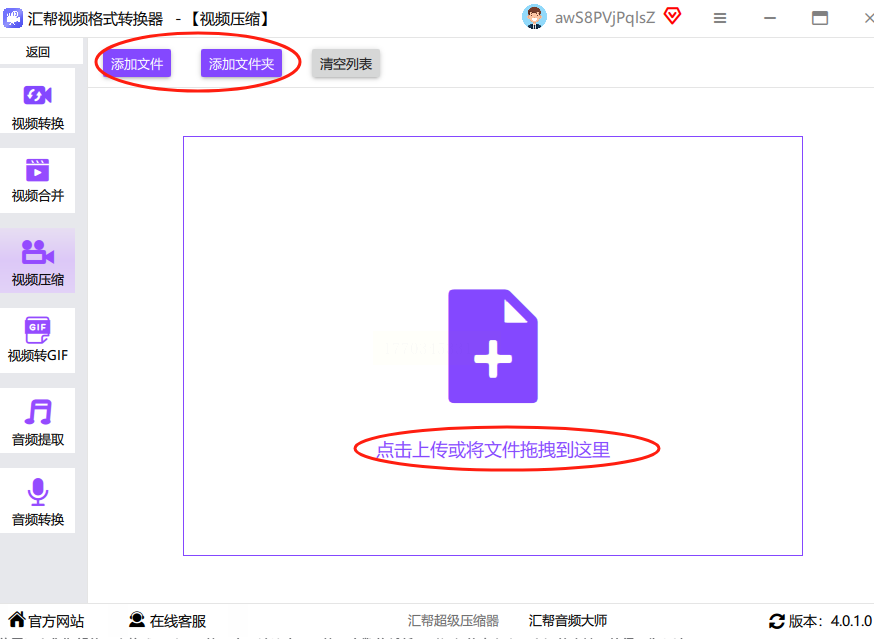Click the purple add-file document icon
874x639 pixels.
[493, 346]
